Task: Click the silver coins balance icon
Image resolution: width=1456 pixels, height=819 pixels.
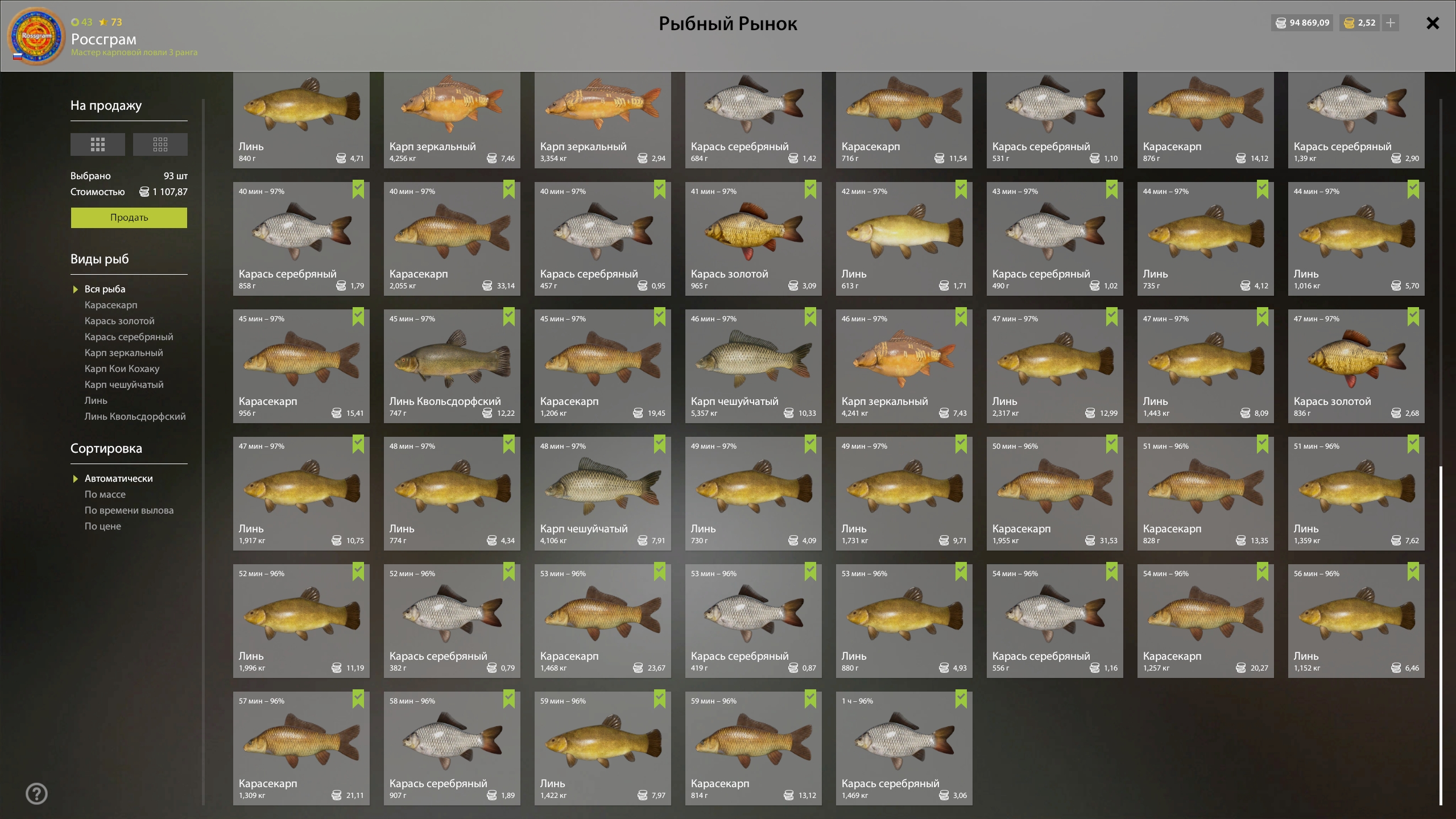Action: coord(1281,23)
